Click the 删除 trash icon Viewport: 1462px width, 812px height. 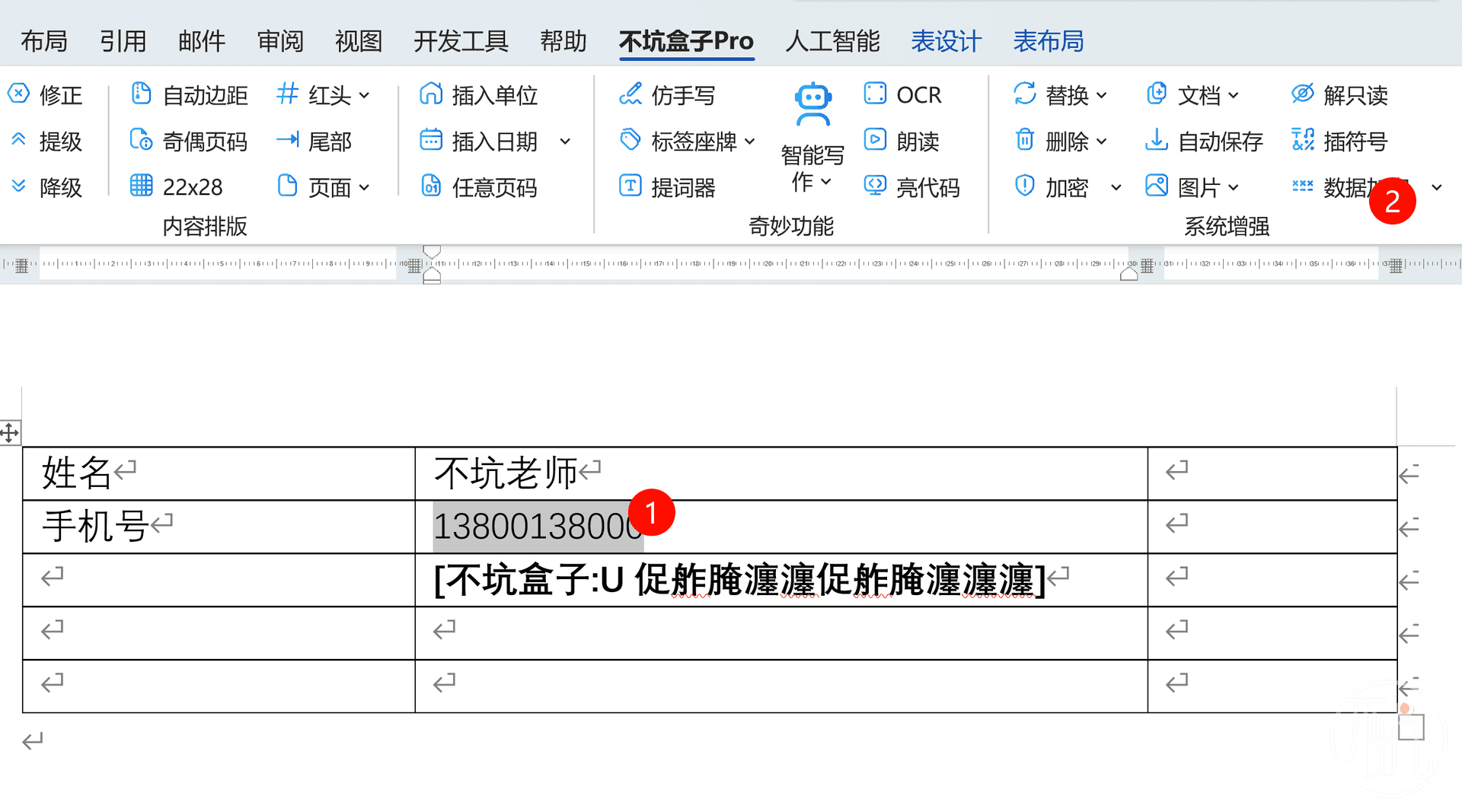1025,140
